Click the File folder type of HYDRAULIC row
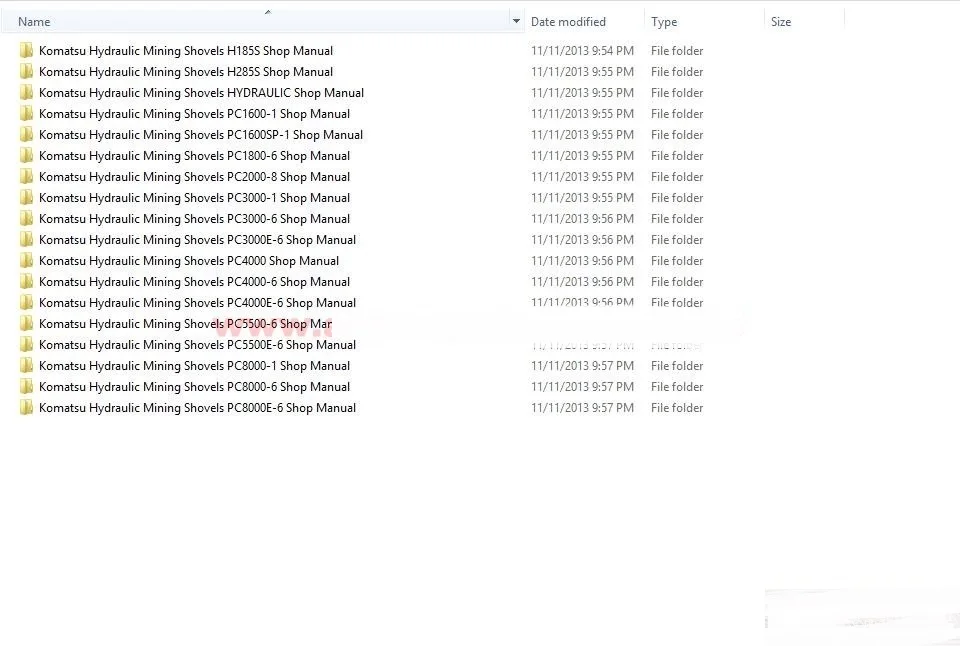The height and width of the screenshot is (646, 960). coord(677,93)
